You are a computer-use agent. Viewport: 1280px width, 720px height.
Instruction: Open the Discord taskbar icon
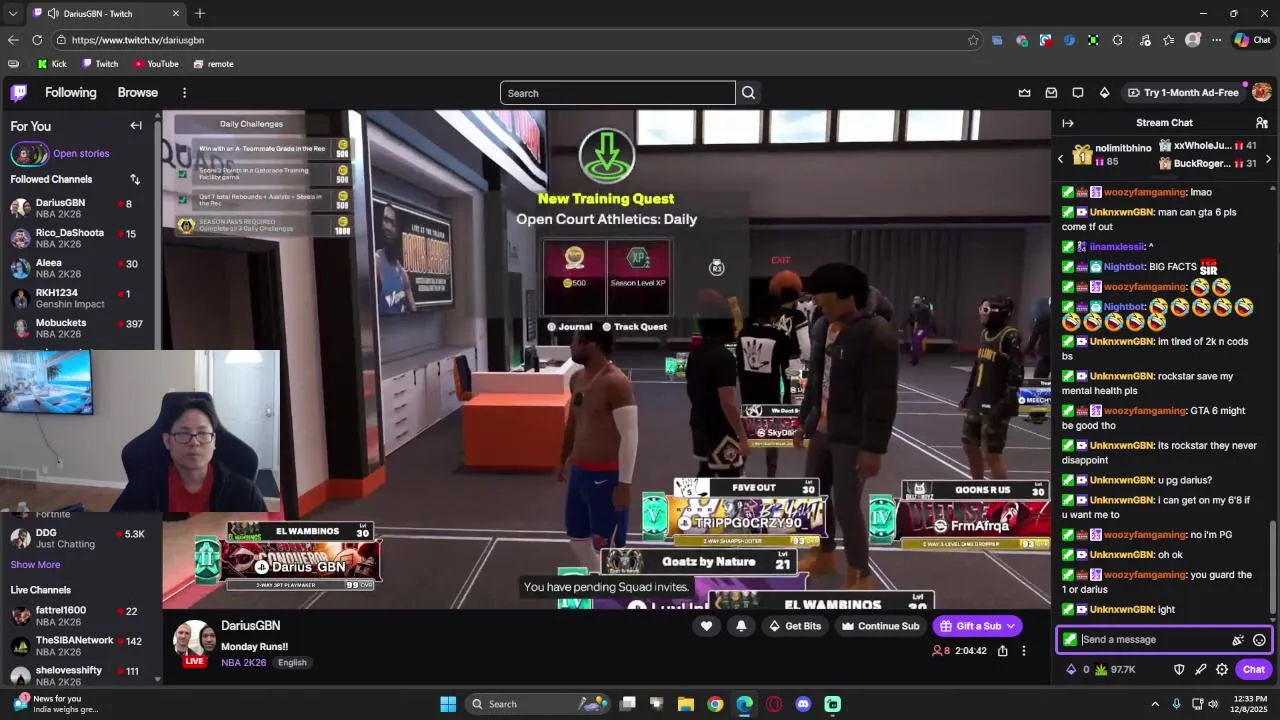(x=803, y=704)
